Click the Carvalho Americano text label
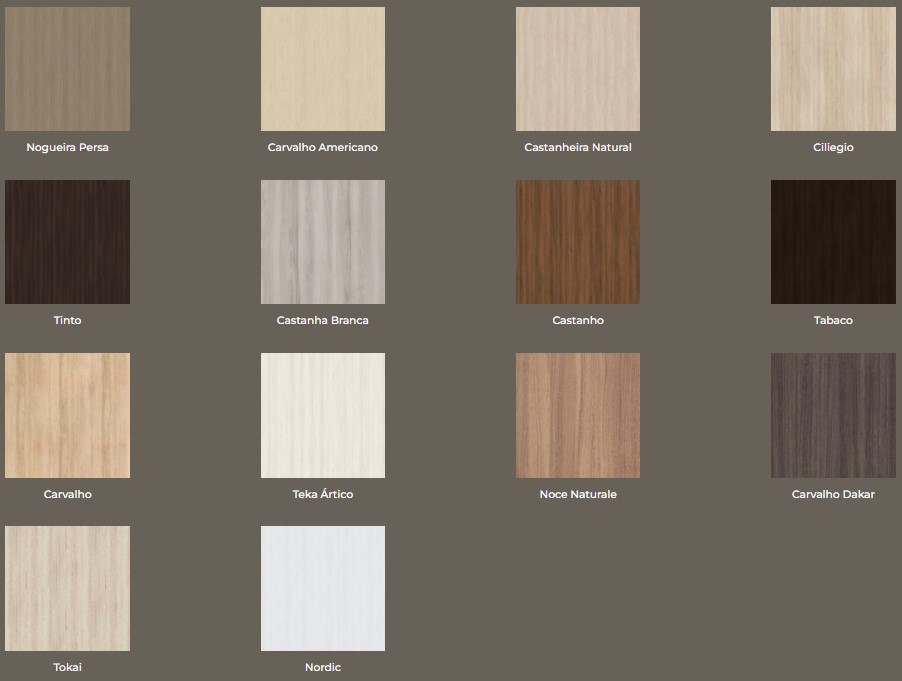This screenshot has height=681, width=902. (322, 148)
